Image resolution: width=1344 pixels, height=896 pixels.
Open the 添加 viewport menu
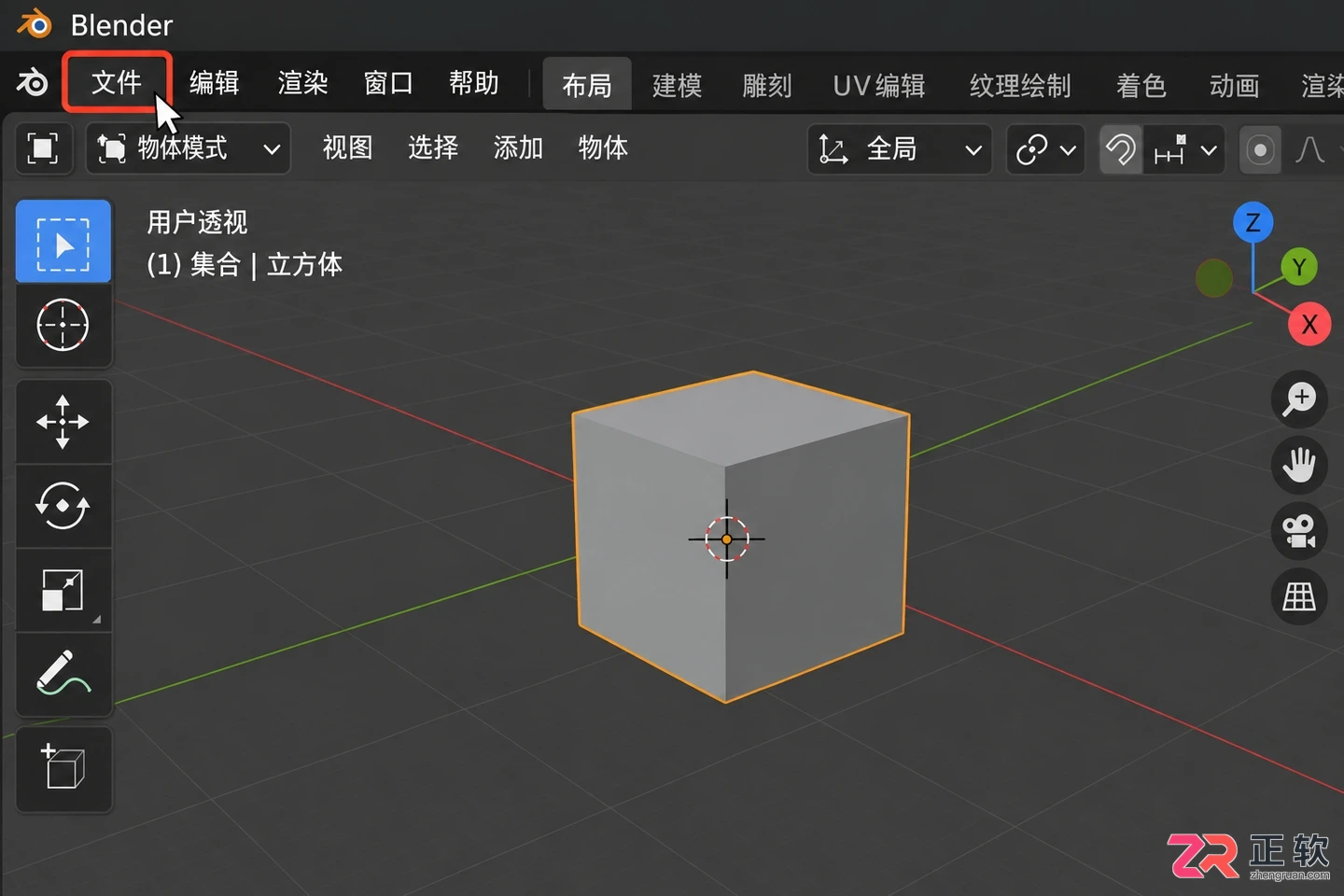point(518,147)
